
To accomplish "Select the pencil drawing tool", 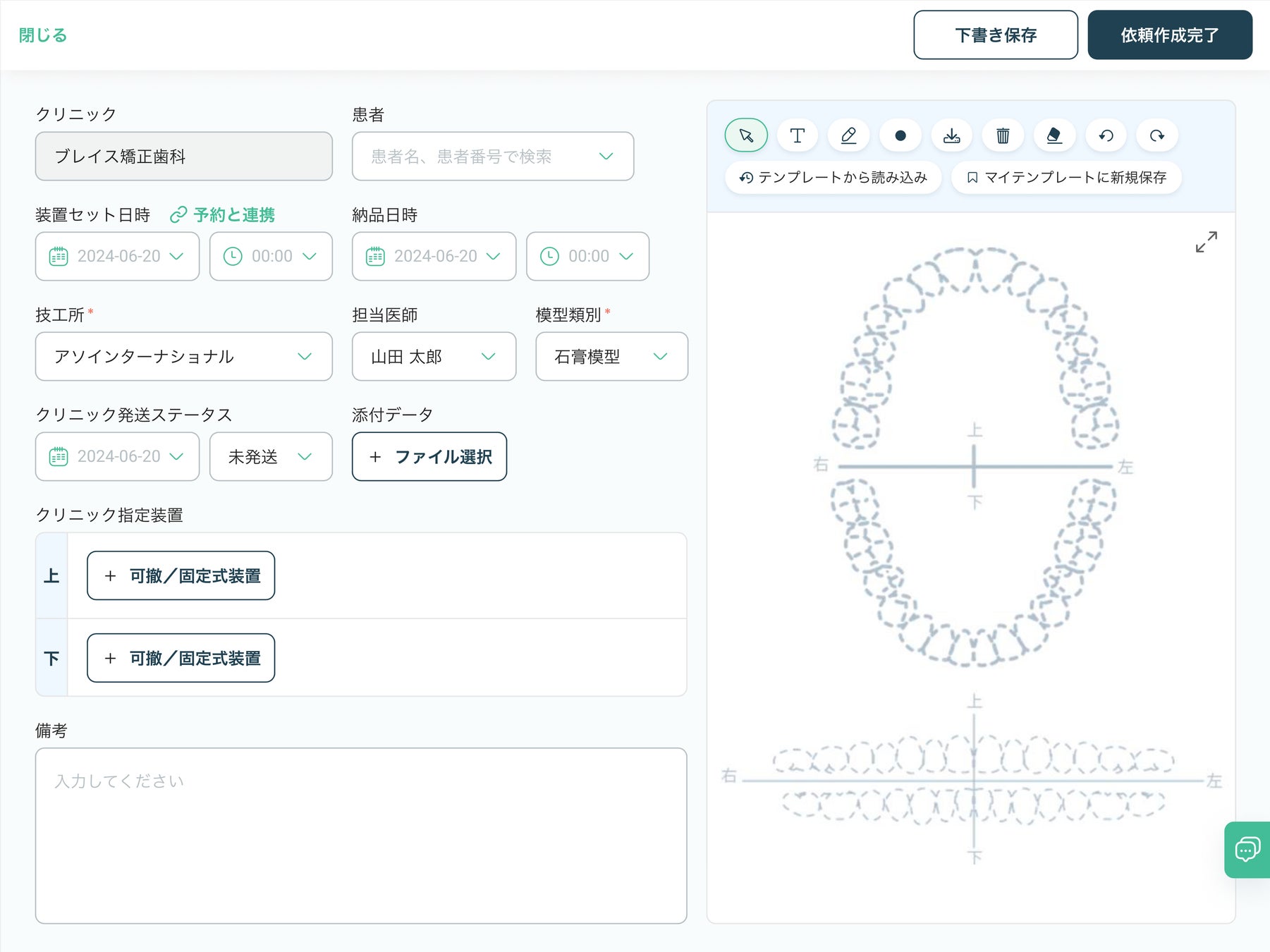I will click(x=848, y=135).
